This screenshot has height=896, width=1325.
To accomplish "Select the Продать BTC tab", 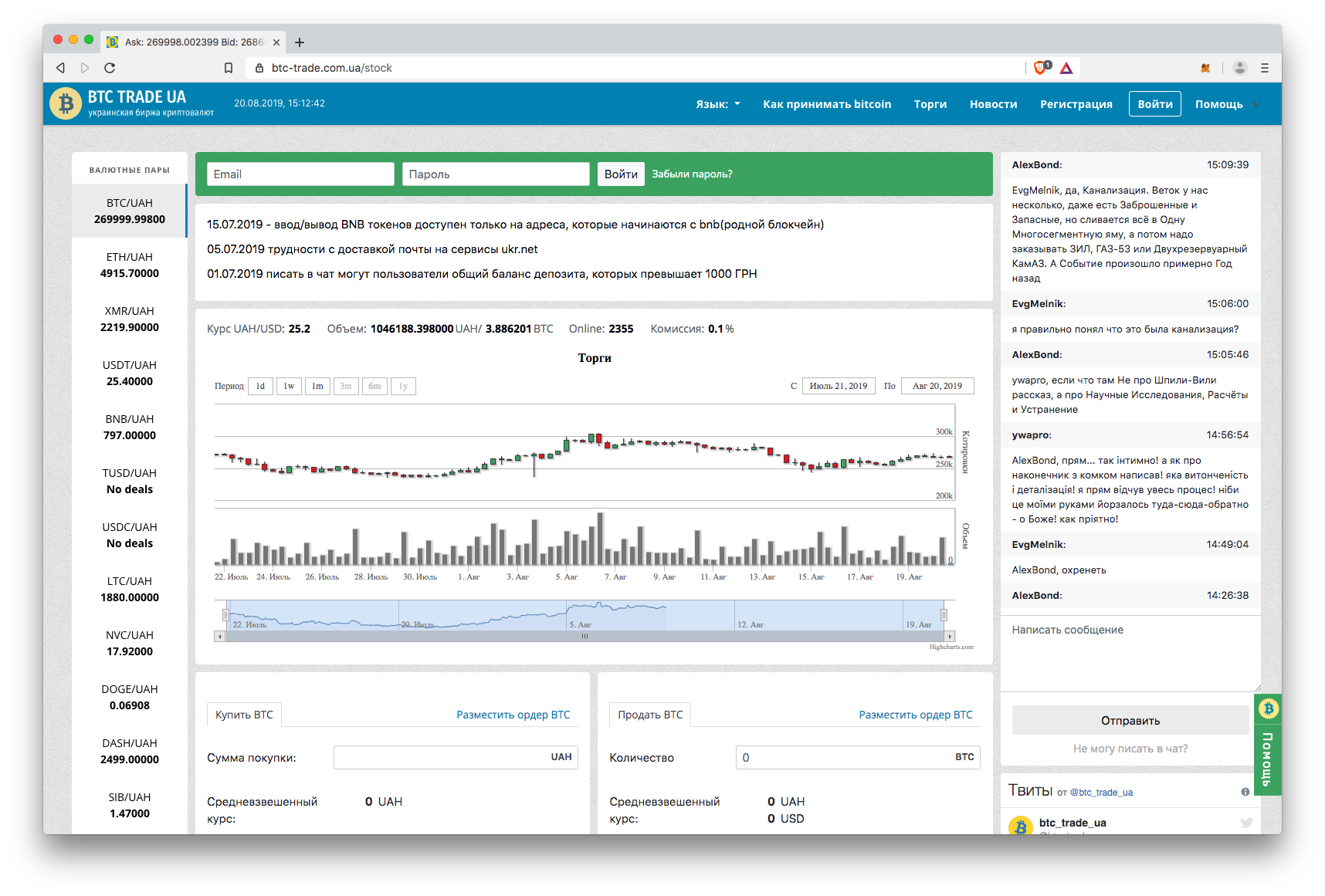I will tap(650, 715).
